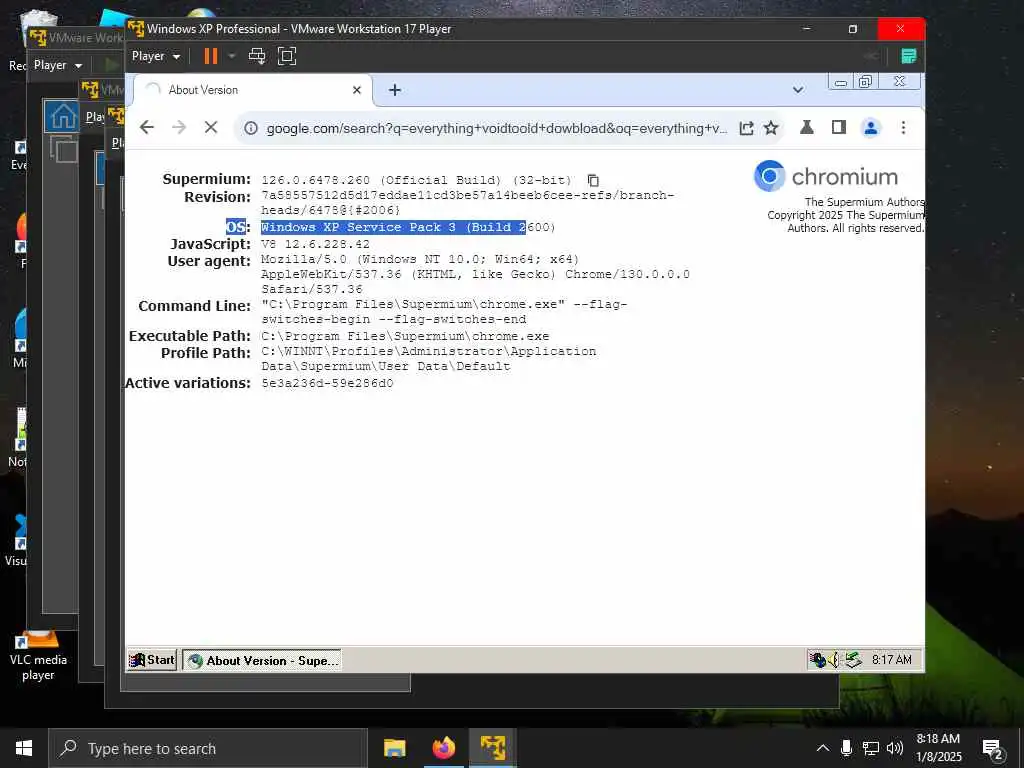Click the microphone tray icon
1024x768 pixels.
(846, 748)
